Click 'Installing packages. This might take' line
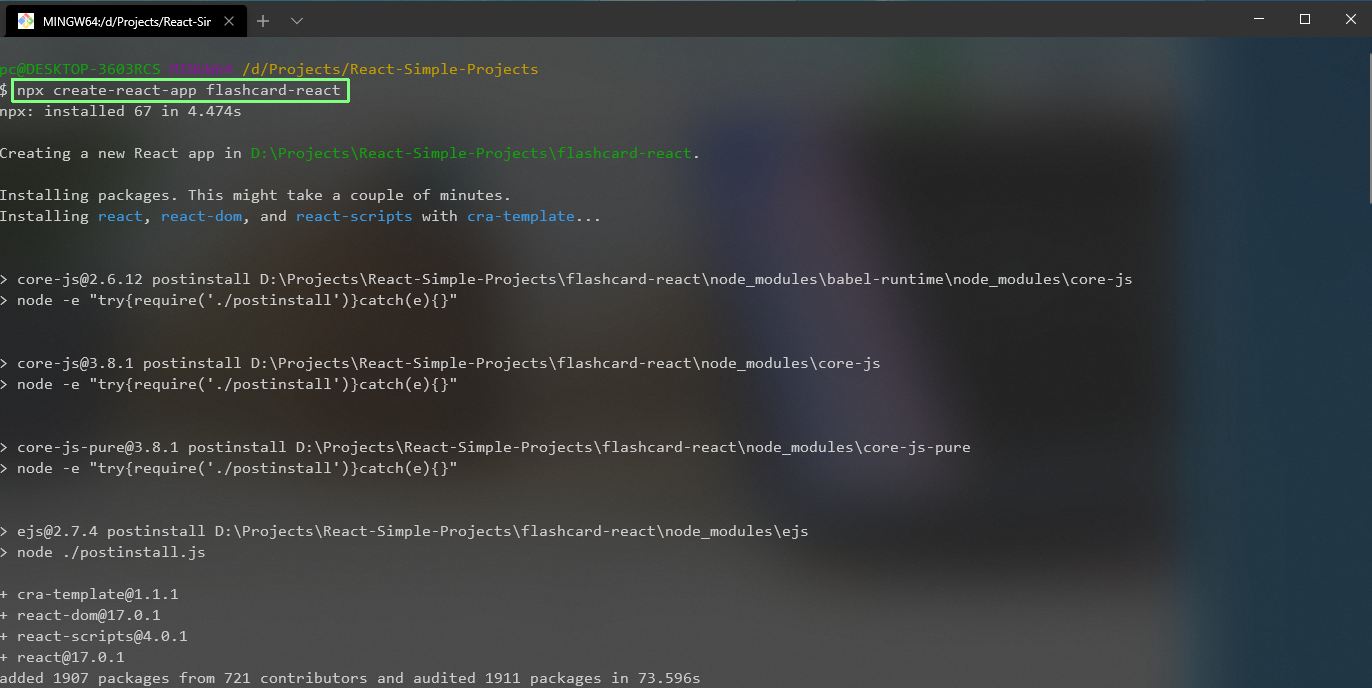 [x=255, y=195]
